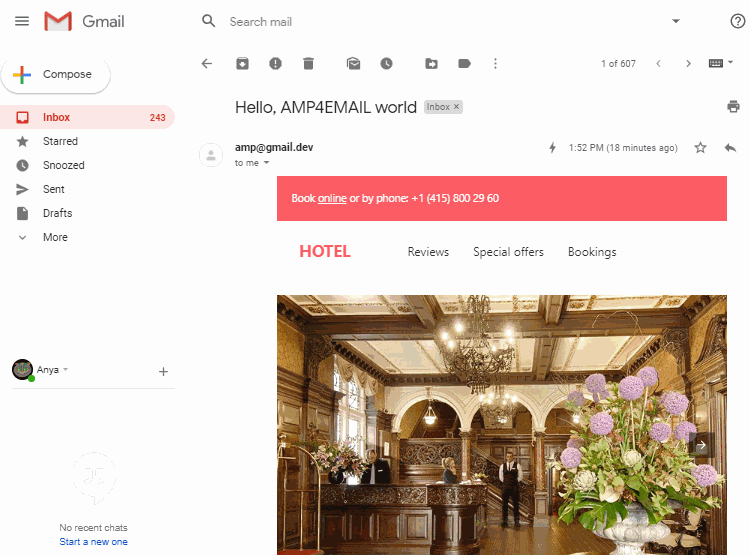Follow the 'Start a new one' chat link
Image resolution: width=750 pixels, height=555 pixels.
(x=94, y=542)
